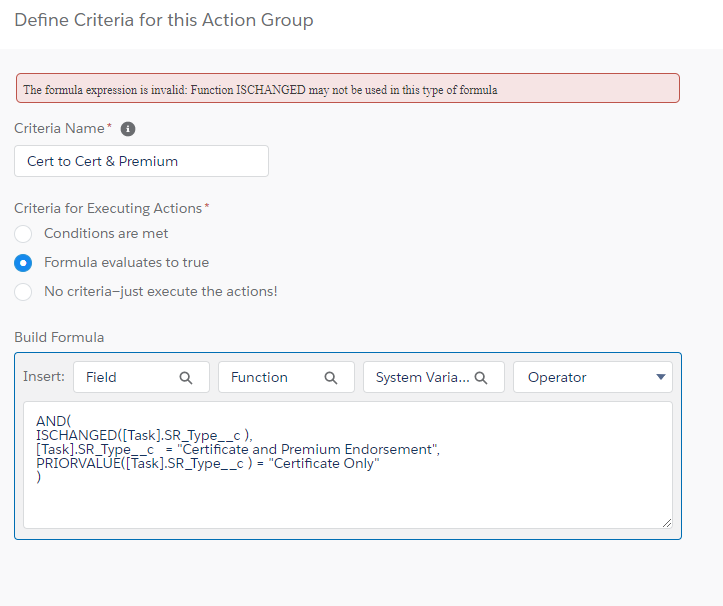Viewport: 723px width, 606px height.
Task: Focus the System Variable search box
Action: [420, 378]
